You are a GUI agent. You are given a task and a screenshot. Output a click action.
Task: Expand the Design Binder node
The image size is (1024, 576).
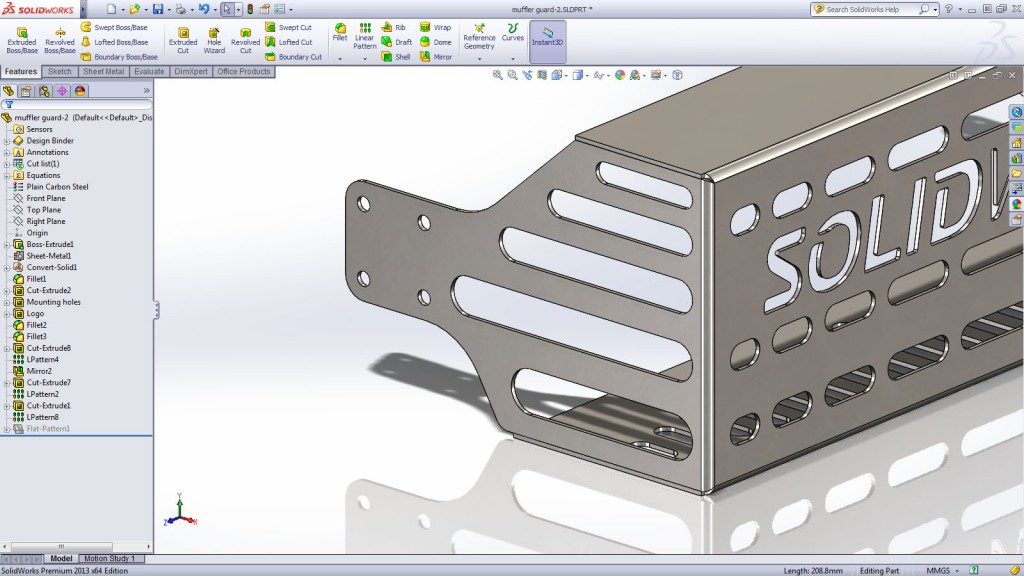pyautogui.click(x=7, y=141)
